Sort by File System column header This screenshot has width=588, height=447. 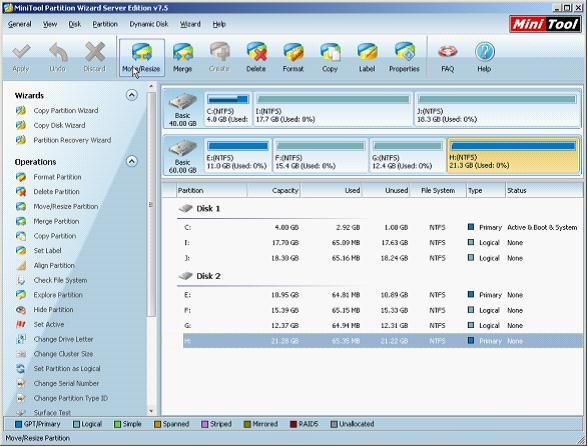click(438, 190)
